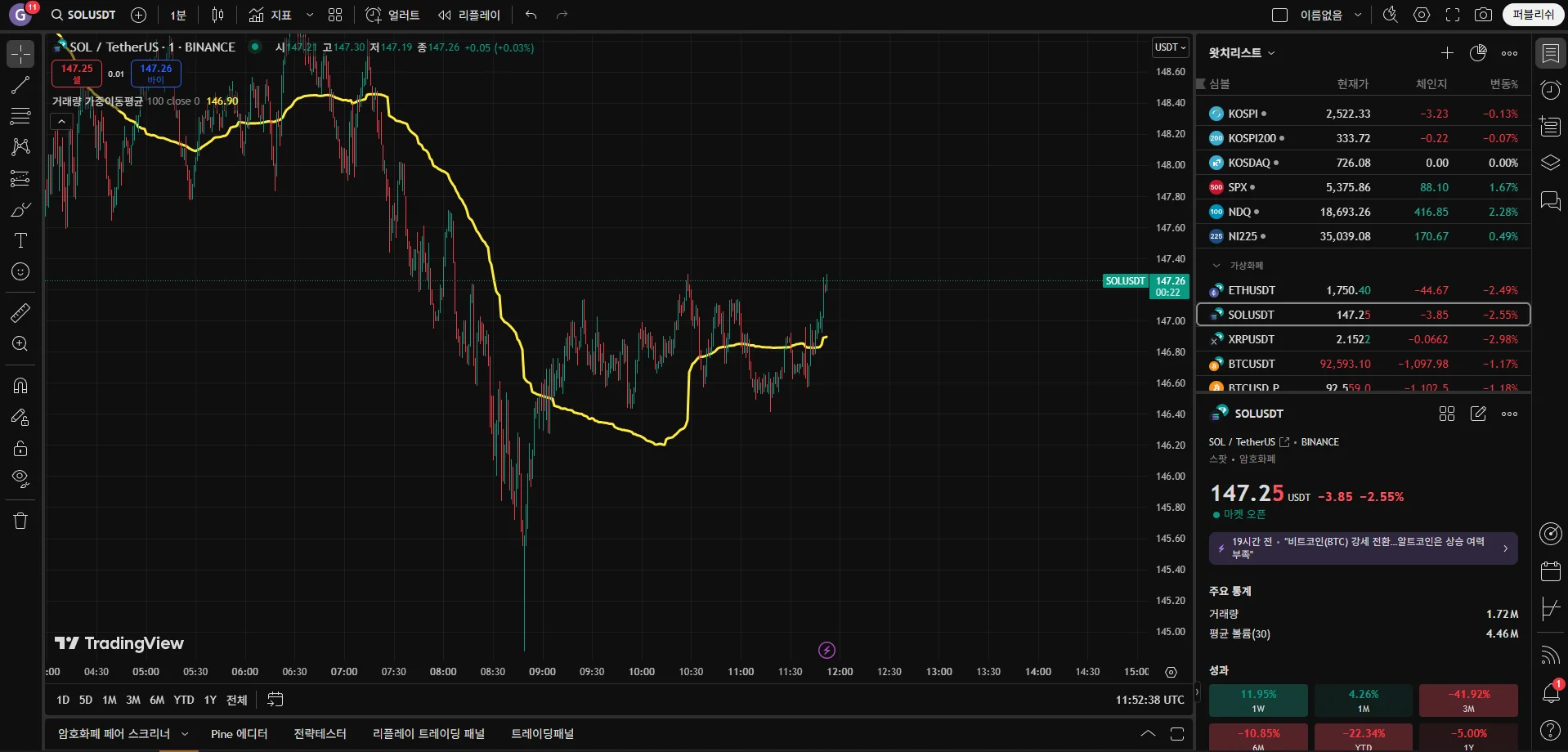The height and width of the screenshot is (752, 1568).
Task: Open the 1분 time interval menu
Action: (178, 15)
